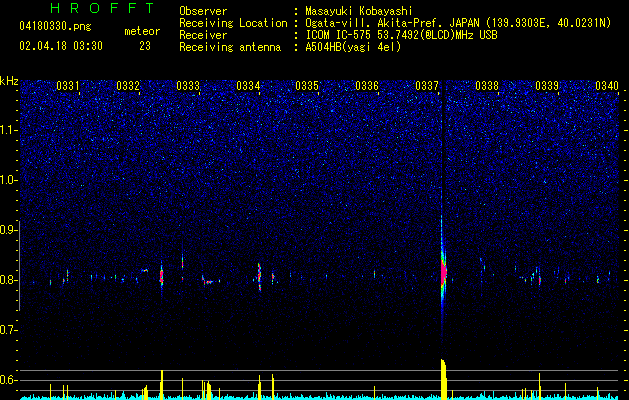Click the date stamp 02.04.18 03:30
629x400 pixels.
click(x=61, y=46)
